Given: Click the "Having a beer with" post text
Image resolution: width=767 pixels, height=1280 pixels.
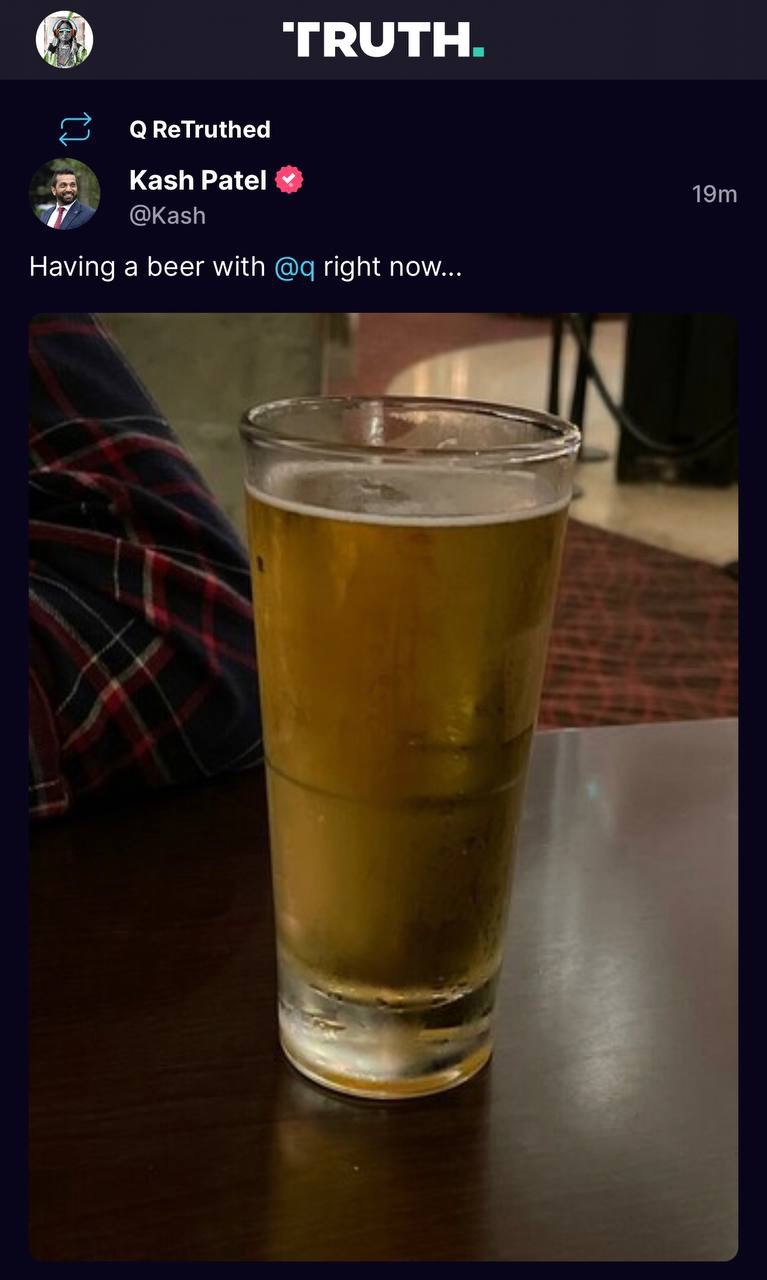Looking at the screenshot, I should click(147, 268).
